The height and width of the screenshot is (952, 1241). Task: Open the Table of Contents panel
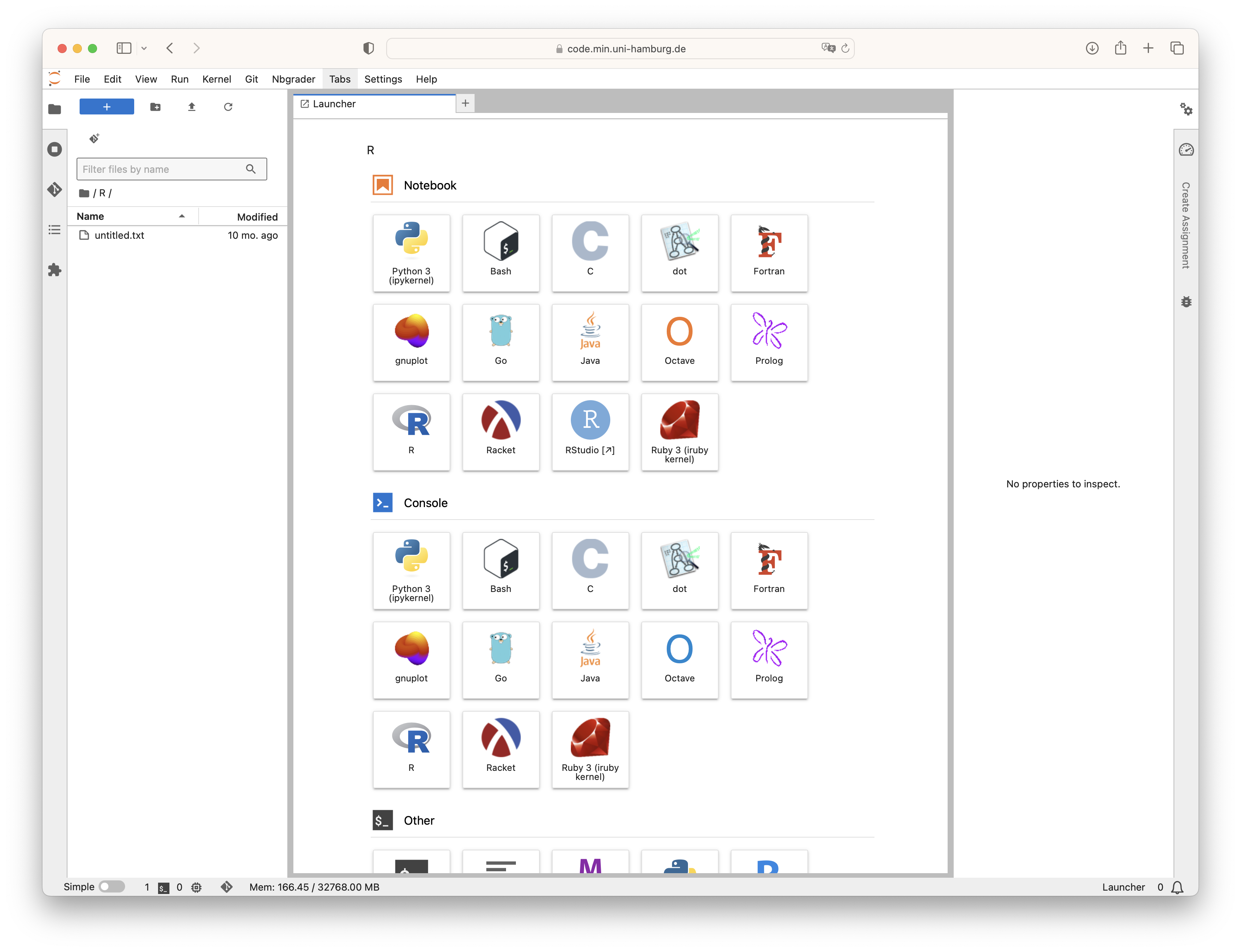click(x=55, y=230)
